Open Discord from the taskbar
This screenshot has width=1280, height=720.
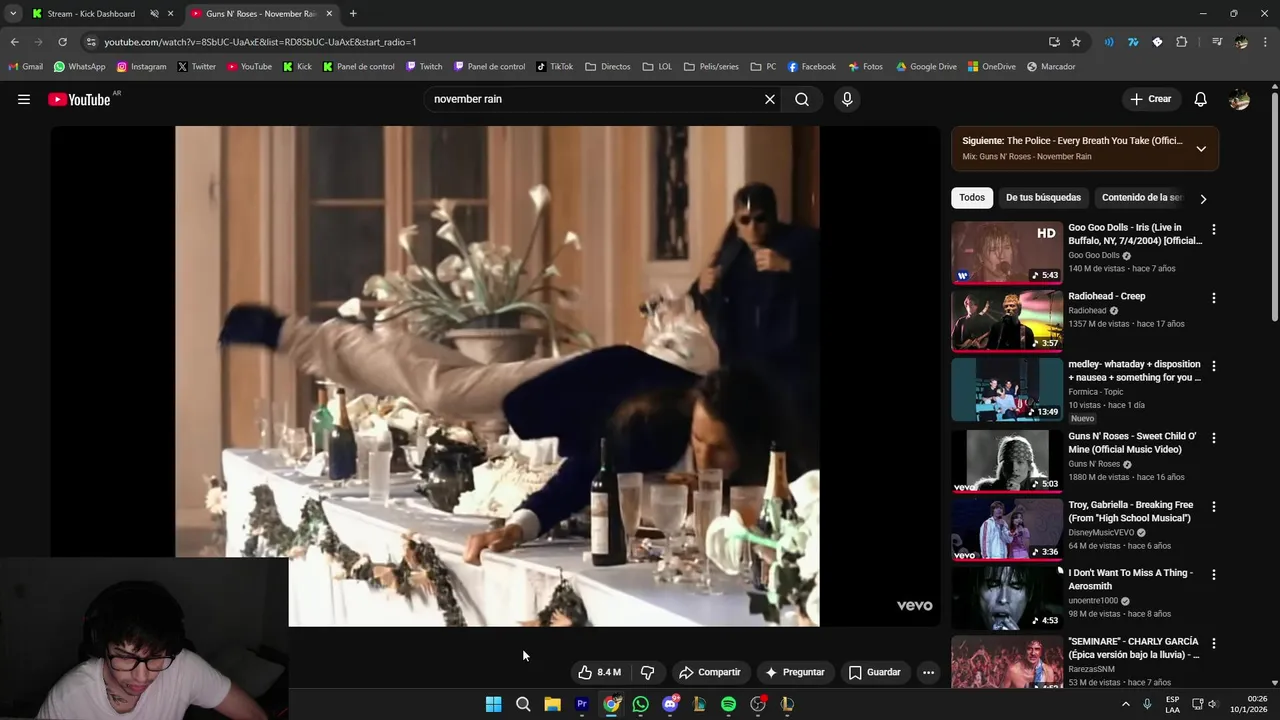coord(670,704)
